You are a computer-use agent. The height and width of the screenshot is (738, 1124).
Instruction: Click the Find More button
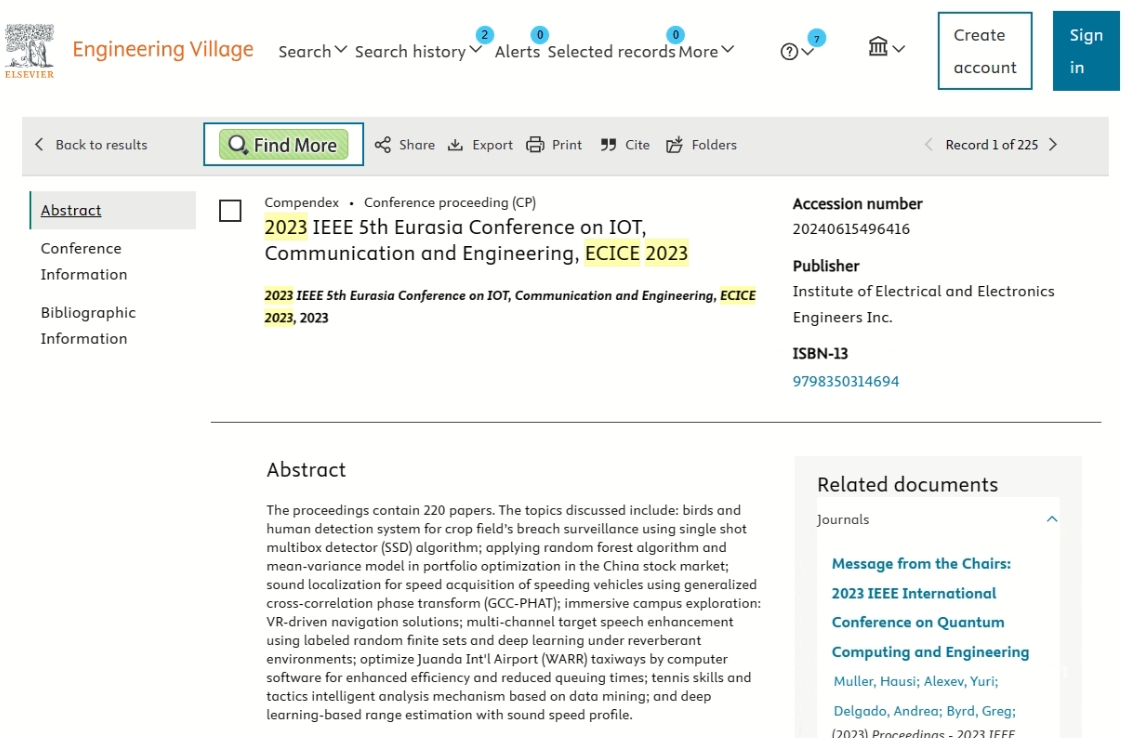pos(283,145)
